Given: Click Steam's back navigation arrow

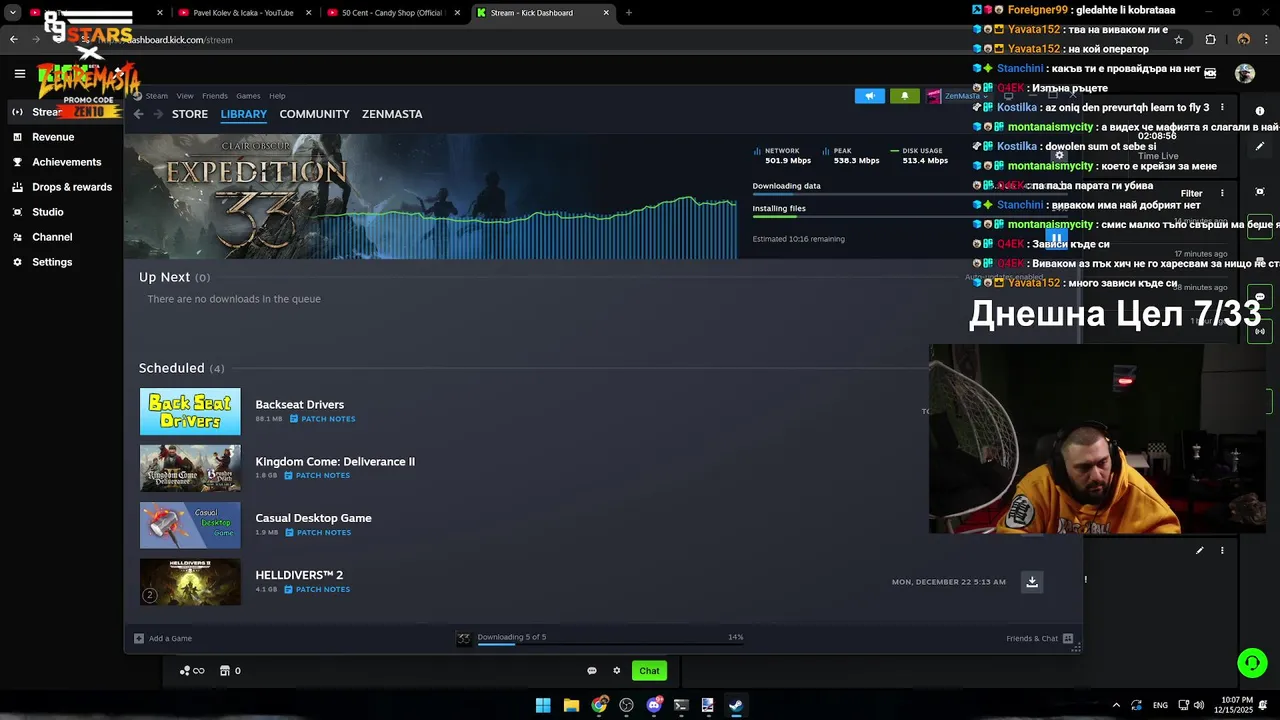Looking at the screenshot, I should pos(139,114).
